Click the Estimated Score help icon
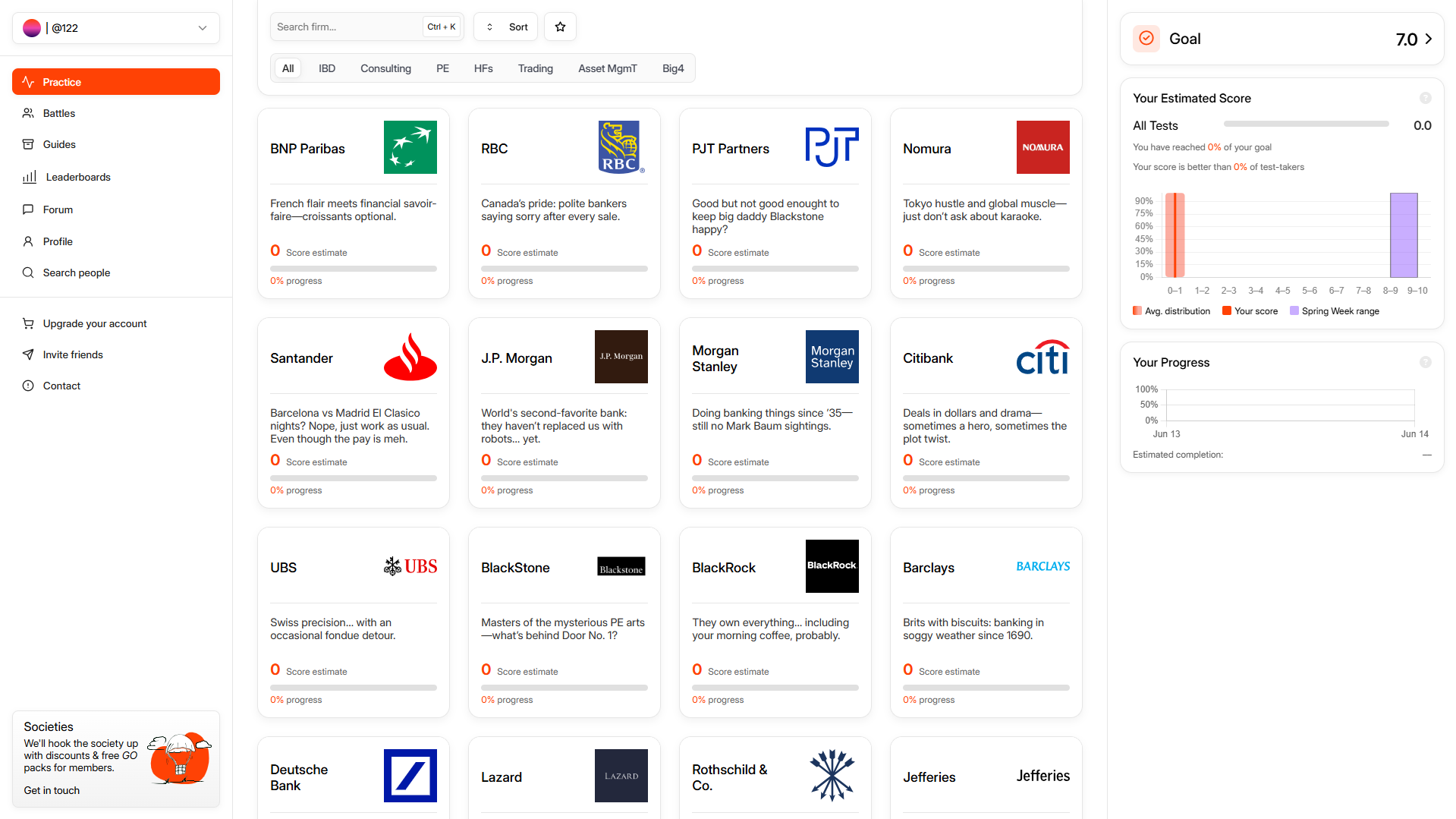Screen dimensions: 1456x819 point(1426,98)
